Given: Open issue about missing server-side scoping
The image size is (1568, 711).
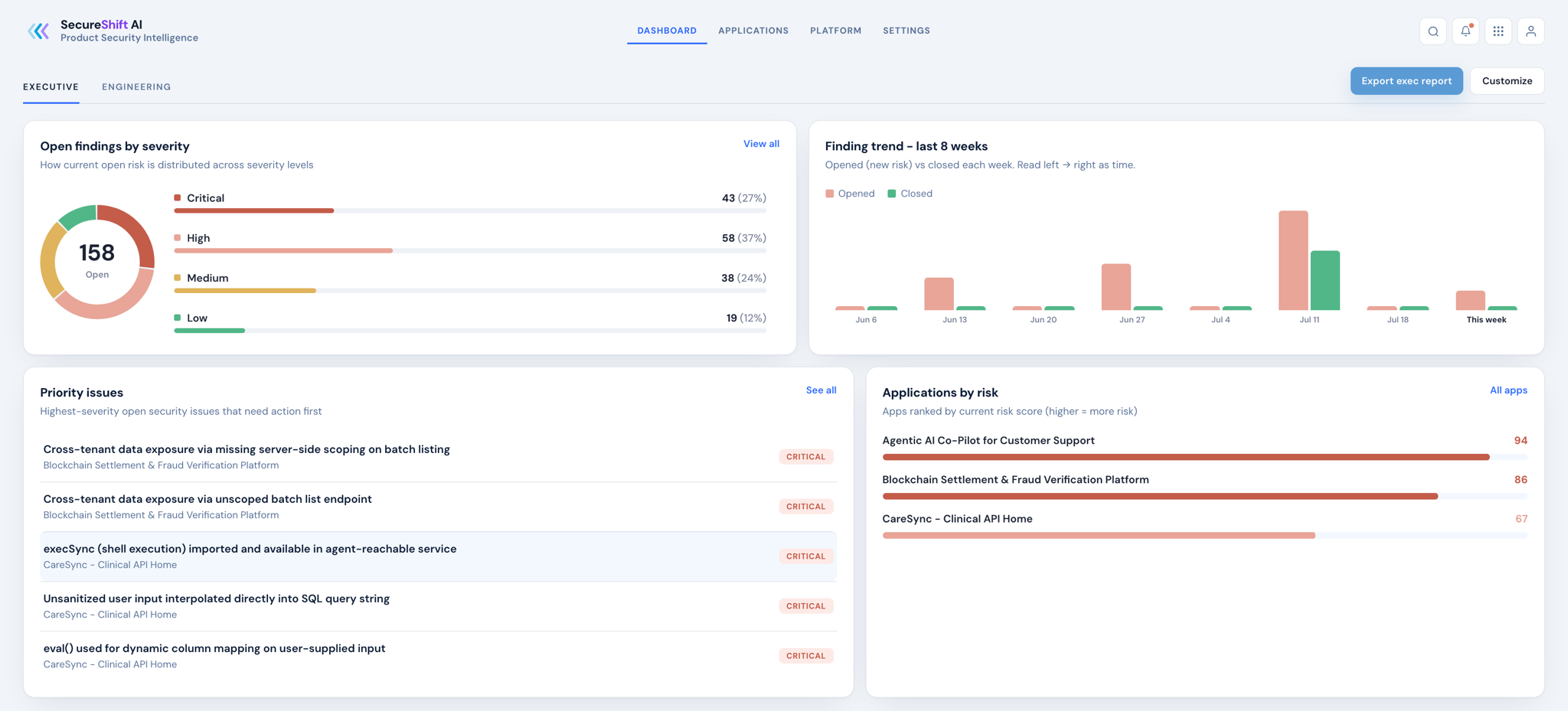Looking at the screenshot, I should [438, 457].
